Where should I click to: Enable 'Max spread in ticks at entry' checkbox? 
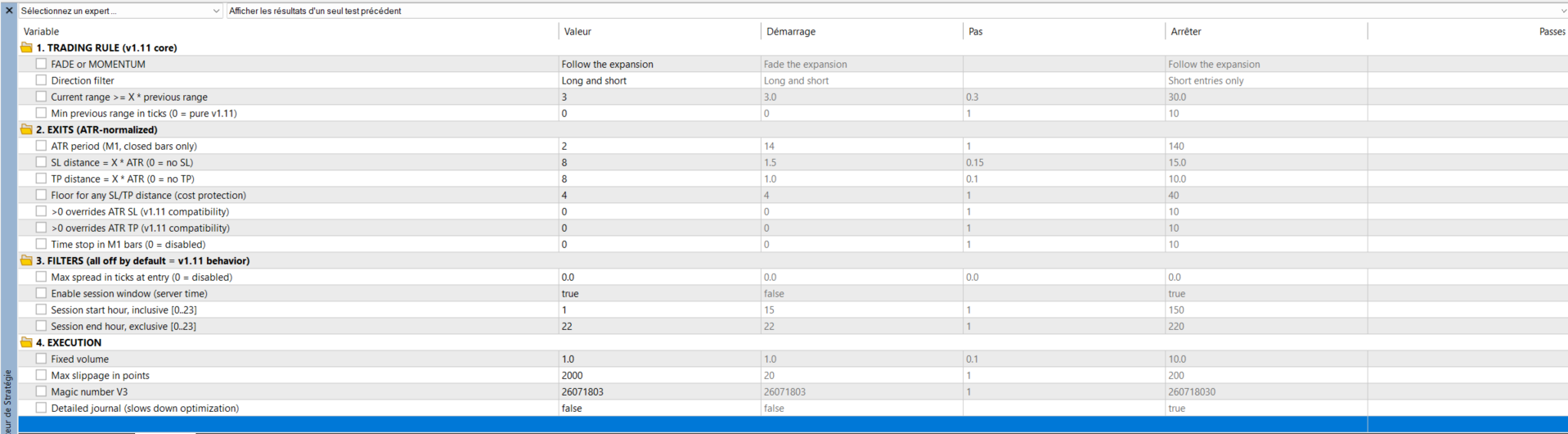41,277
